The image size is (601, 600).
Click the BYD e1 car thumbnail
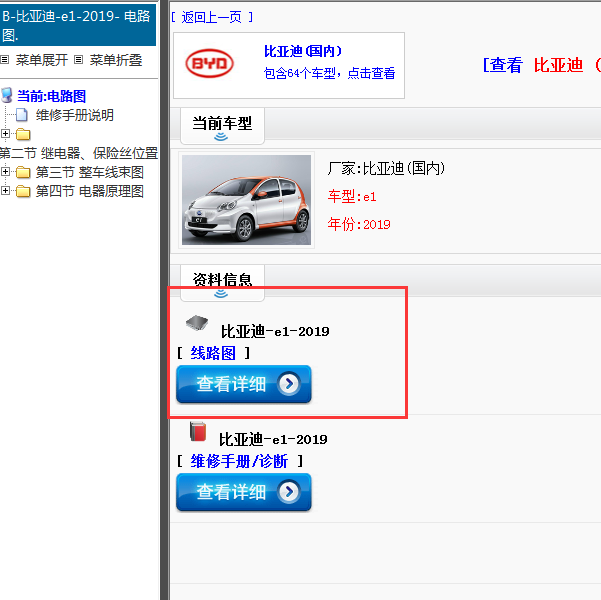[246, 200]
